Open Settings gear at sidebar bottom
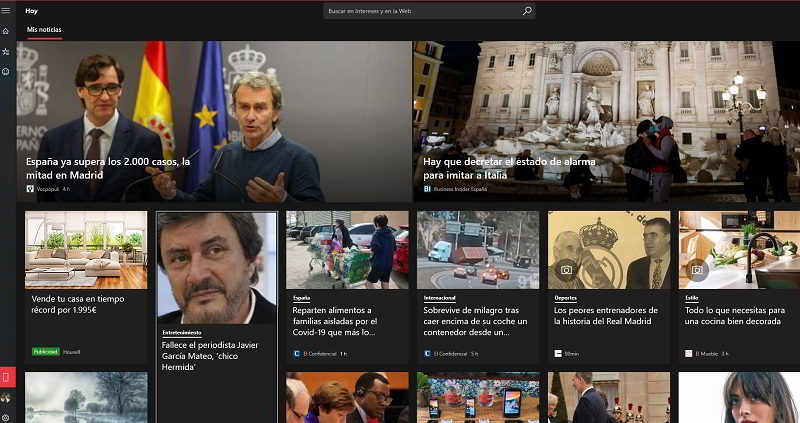This screenshot has height=423, width=800. [6, 417]
